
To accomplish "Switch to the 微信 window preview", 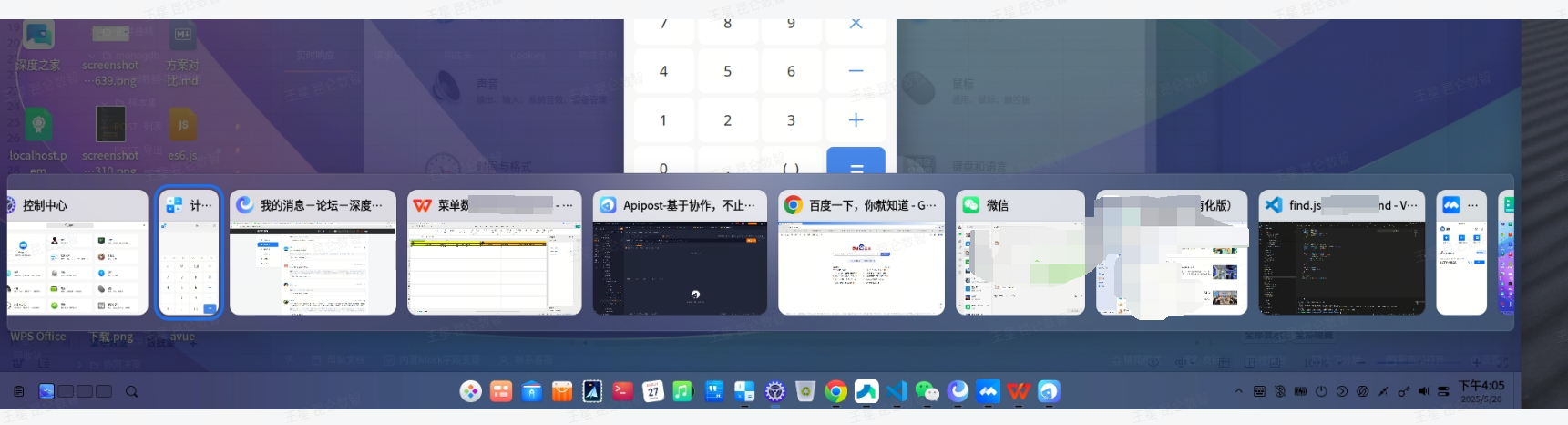I will [x=1020, y=253].
